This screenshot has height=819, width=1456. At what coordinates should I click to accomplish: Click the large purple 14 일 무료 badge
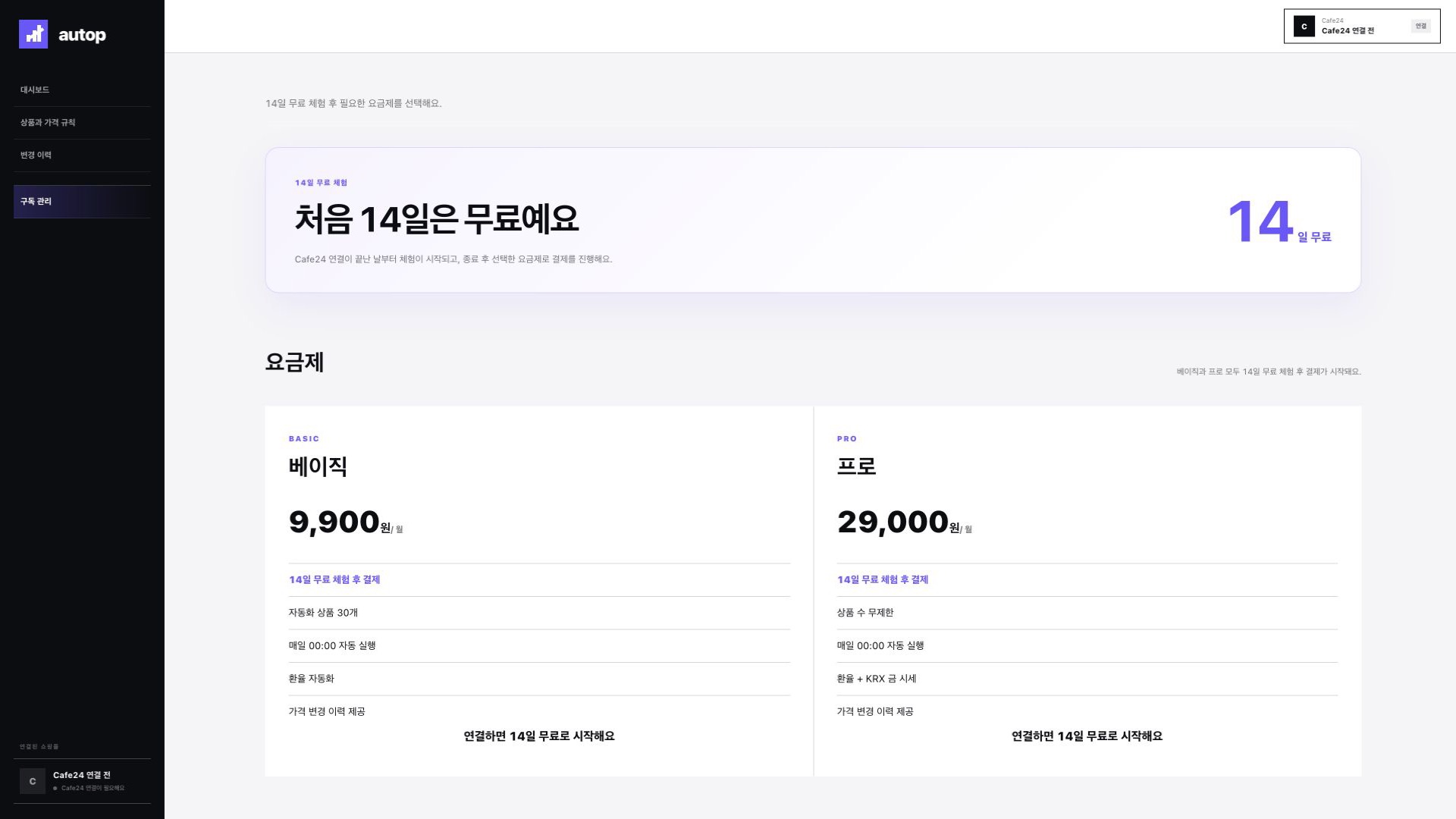click(x=1279, y=222)
